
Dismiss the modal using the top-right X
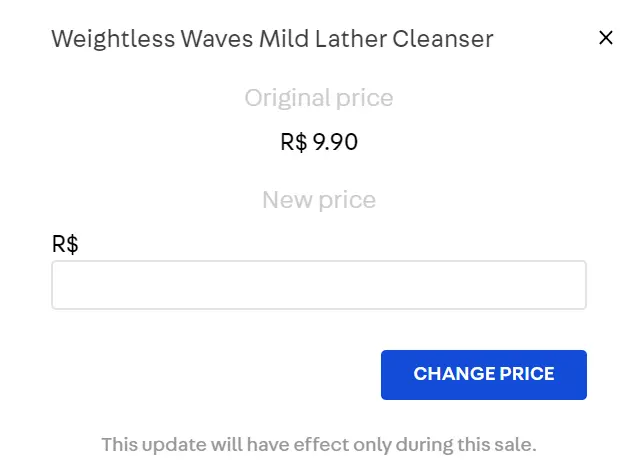605,38
